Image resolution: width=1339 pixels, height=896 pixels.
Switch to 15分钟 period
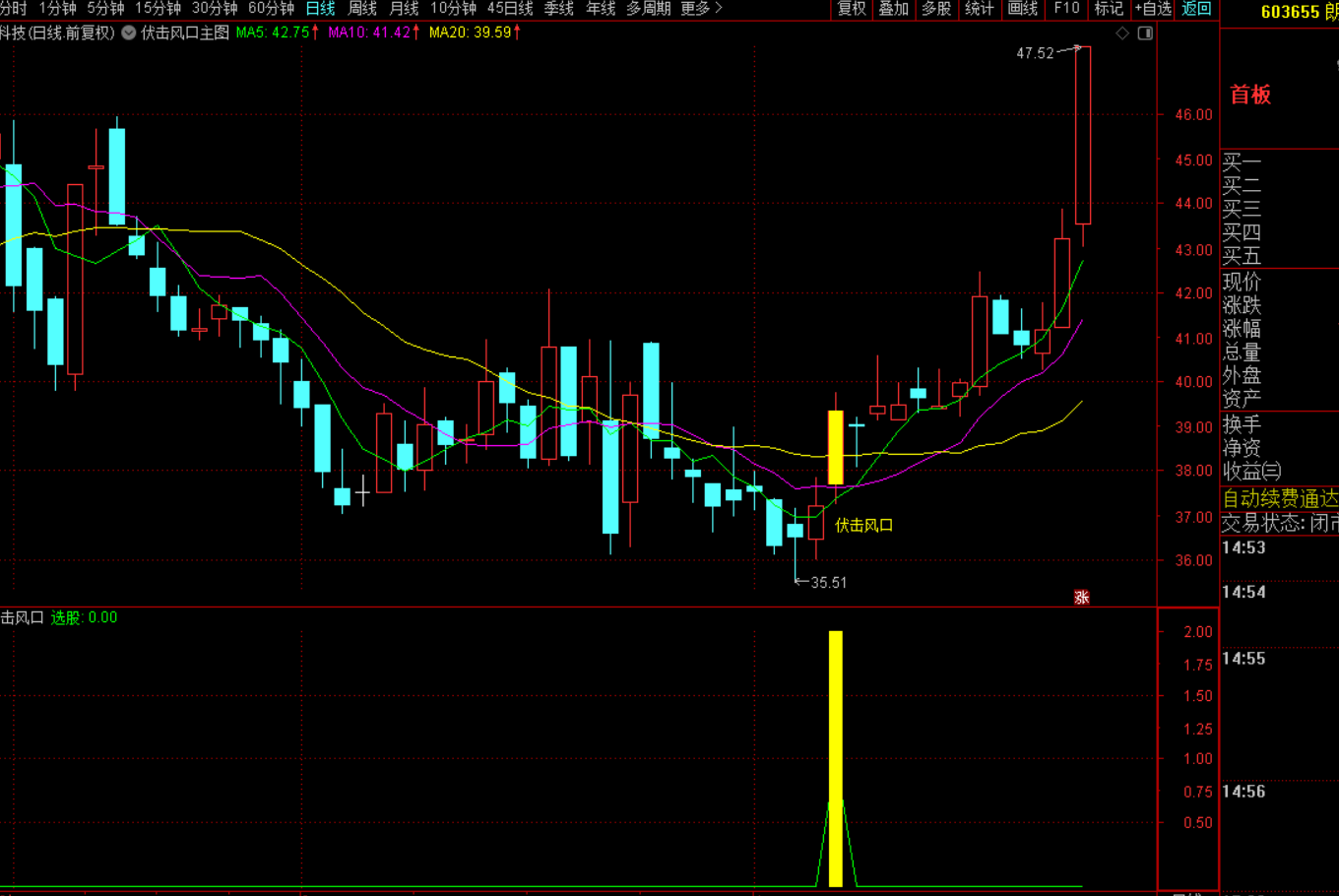(x=159, y=9)
